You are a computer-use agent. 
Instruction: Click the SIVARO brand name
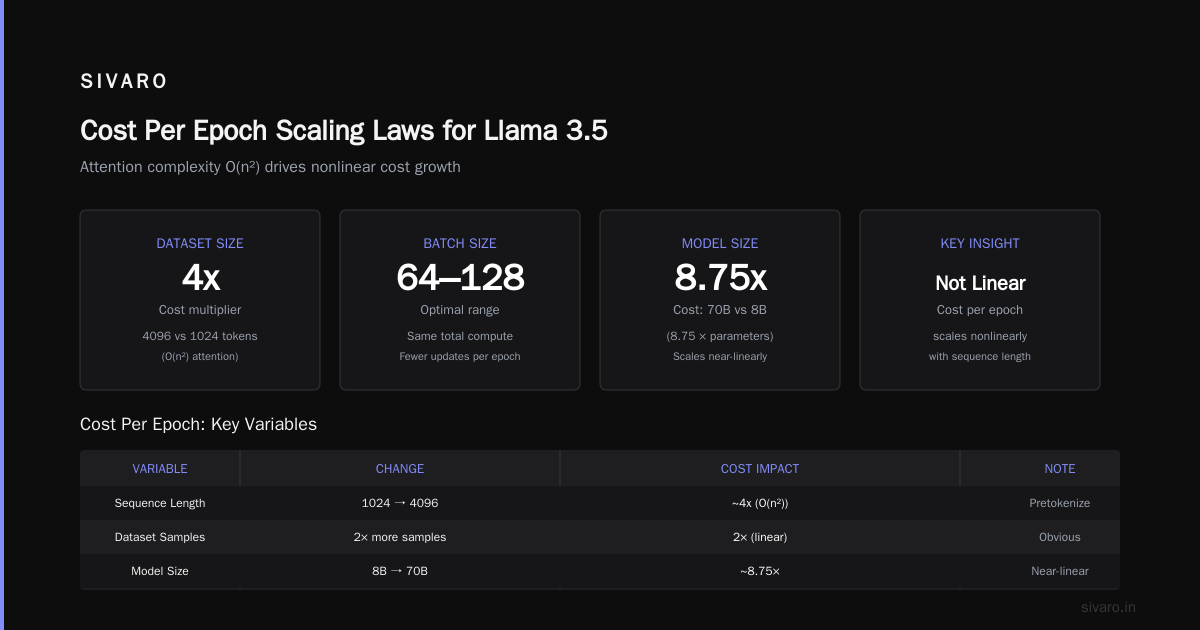(x=124, y=82)
